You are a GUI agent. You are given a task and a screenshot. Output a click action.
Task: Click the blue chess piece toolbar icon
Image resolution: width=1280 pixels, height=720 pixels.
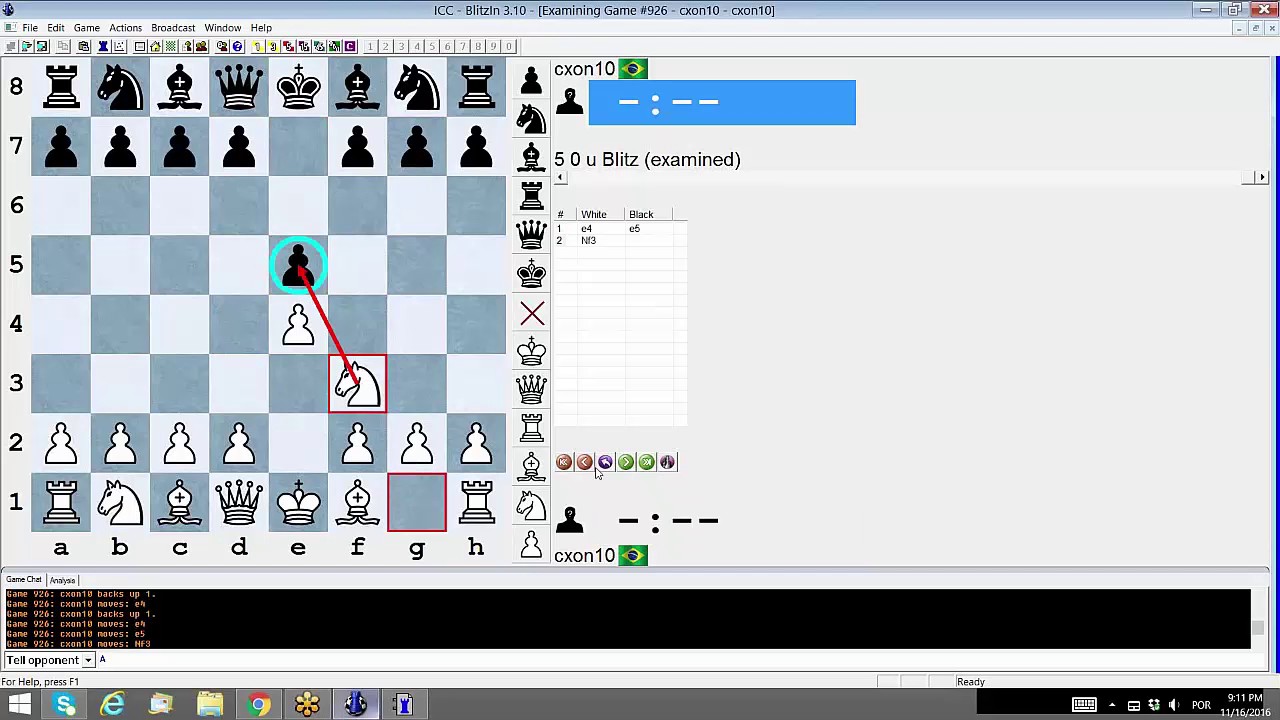[105, 46]
